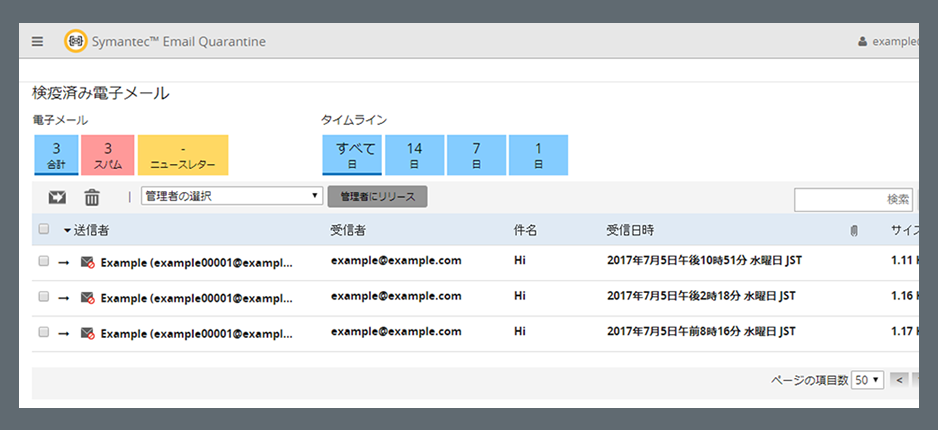Click date 2017年7月5日午後10時51分 水曜日 JST
Image resolution: width=938 pixels, height=430 pixels.
click(704, 261)
